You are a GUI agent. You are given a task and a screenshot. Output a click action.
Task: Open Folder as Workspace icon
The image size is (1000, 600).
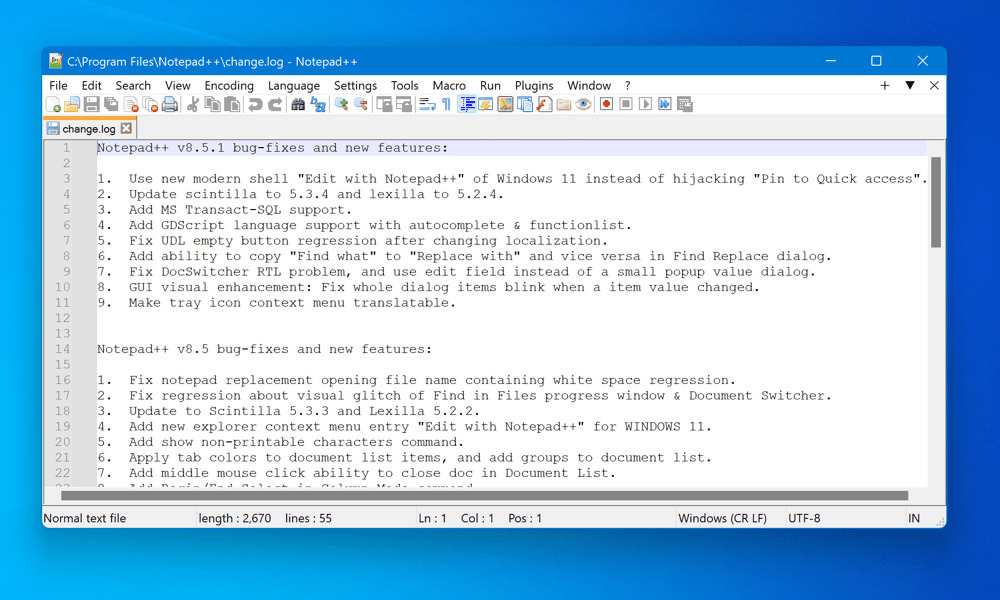point(564,105)
